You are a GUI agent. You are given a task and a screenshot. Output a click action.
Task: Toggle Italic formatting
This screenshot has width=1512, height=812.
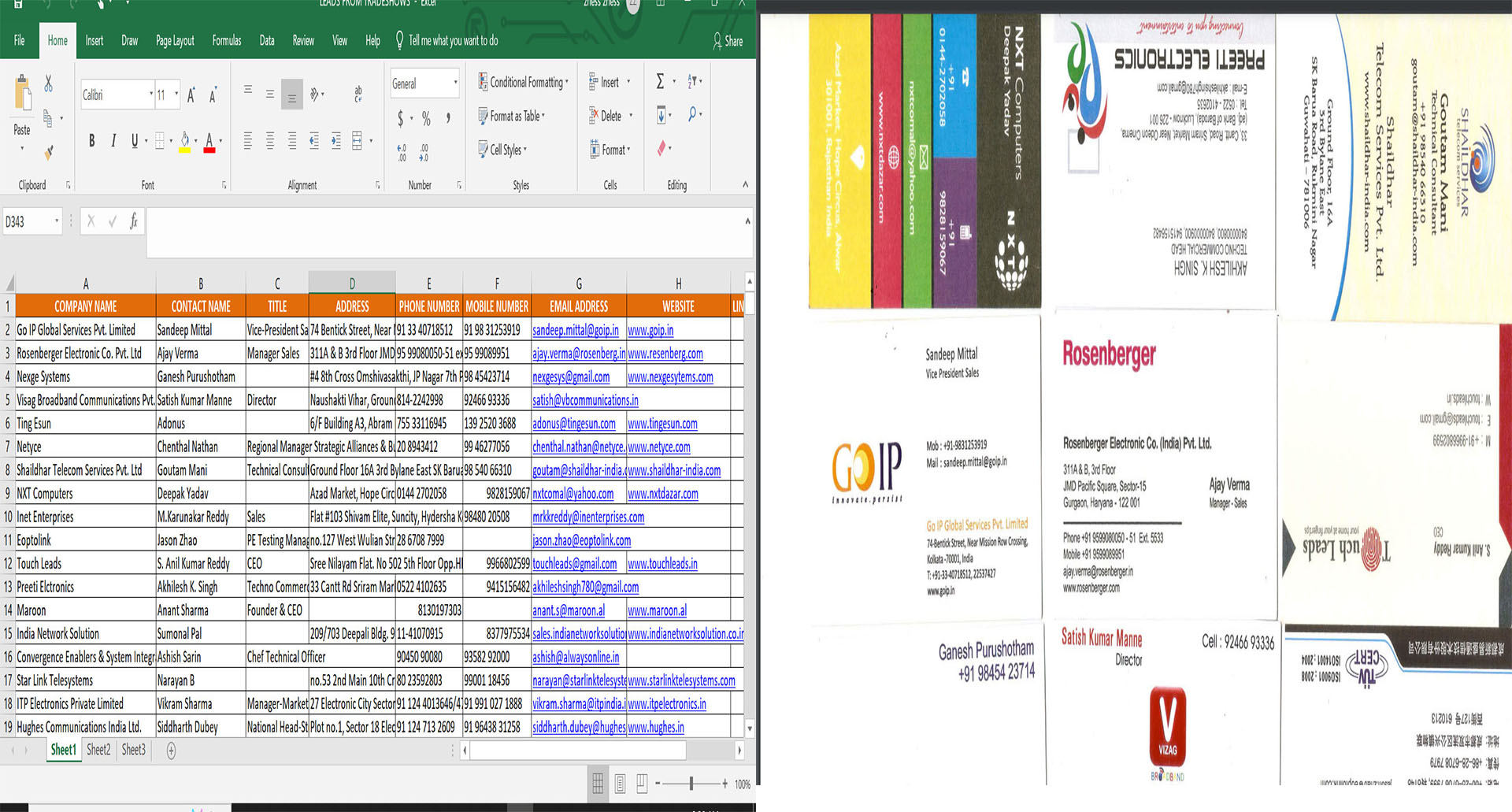pyautogui.click(x=113, y=141)
